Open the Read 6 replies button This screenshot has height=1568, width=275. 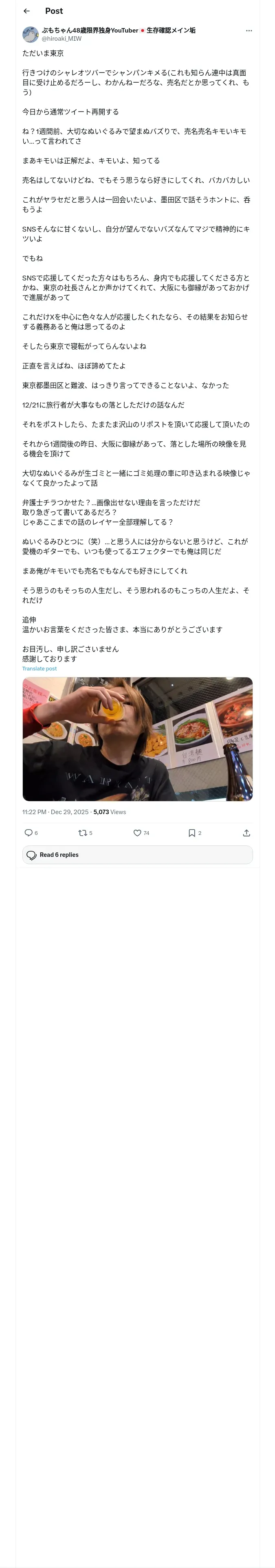[137, 854]
